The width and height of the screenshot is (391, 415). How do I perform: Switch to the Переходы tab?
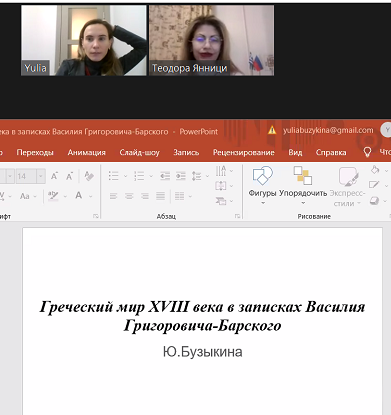click(35, 152)
